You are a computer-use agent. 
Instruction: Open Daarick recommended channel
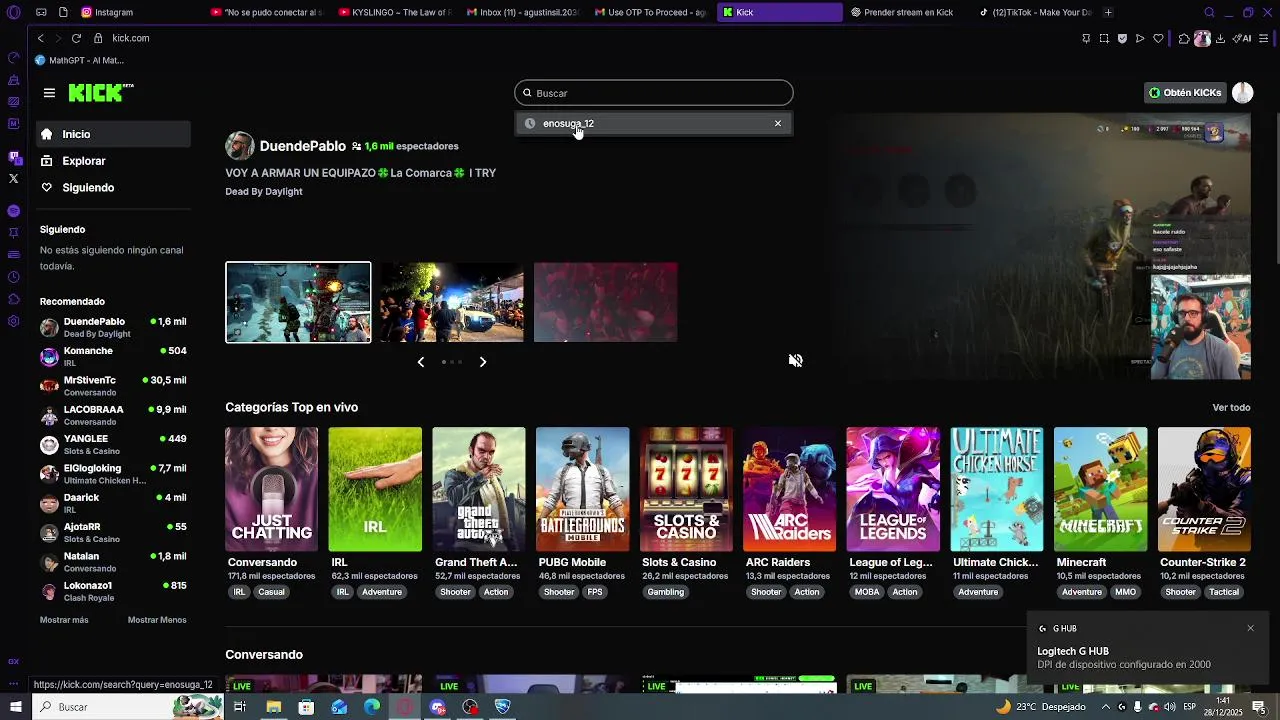click(113, 503)
